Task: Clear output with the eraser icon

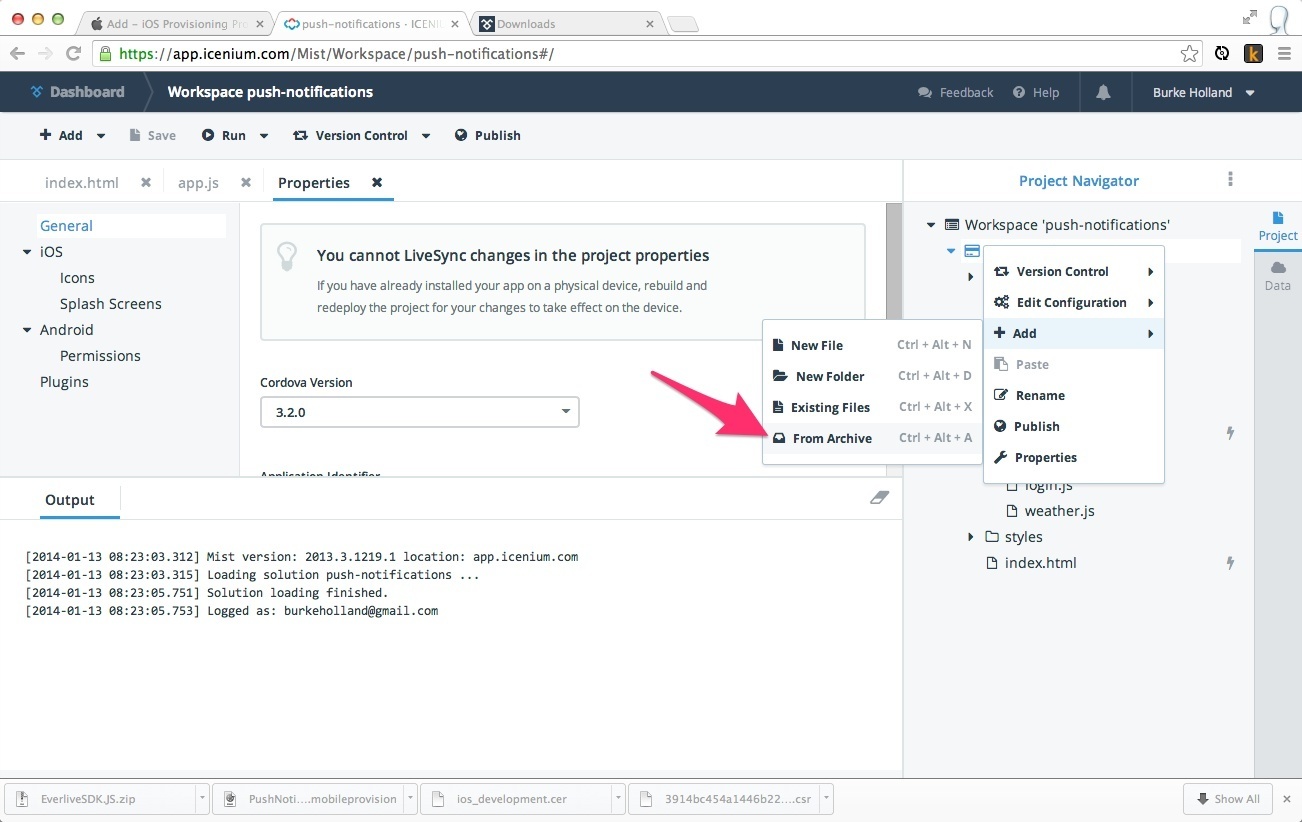Action: point(879,497)
